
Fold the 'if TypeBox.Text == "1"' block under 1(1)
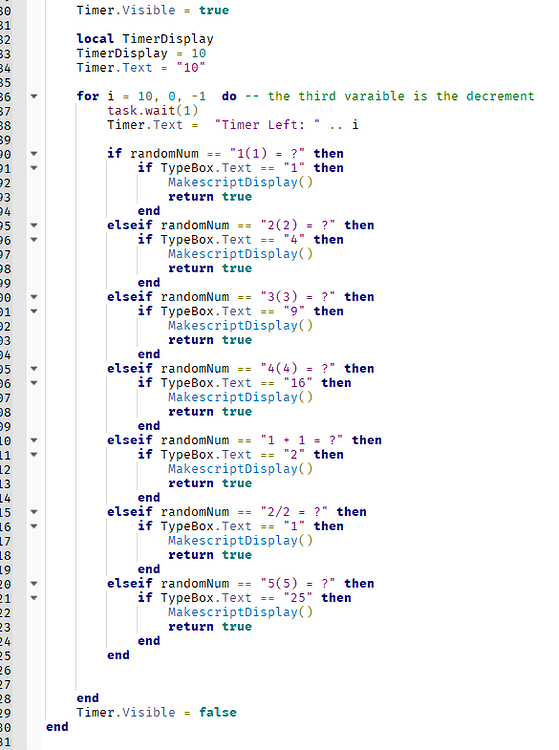pyautogui.click(x=34, y=168)
